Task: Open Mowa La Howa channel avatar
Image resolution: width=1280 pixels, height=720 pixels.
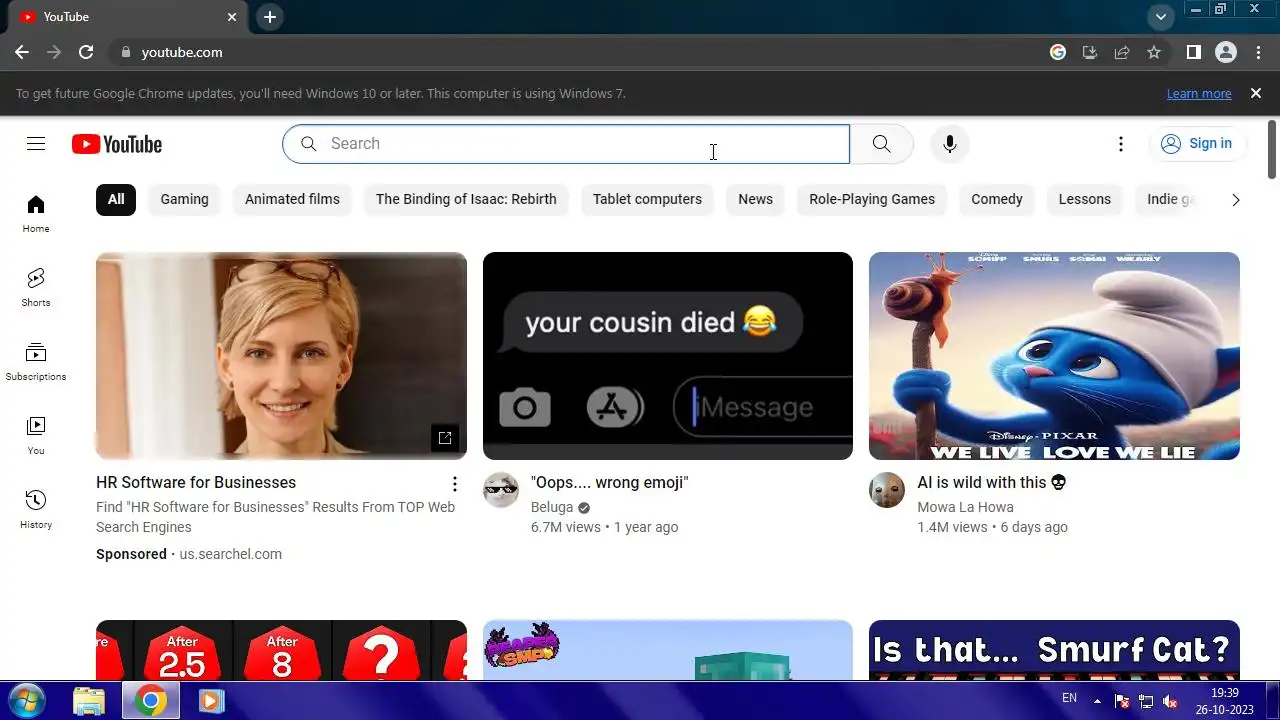Action: point(887,490)
